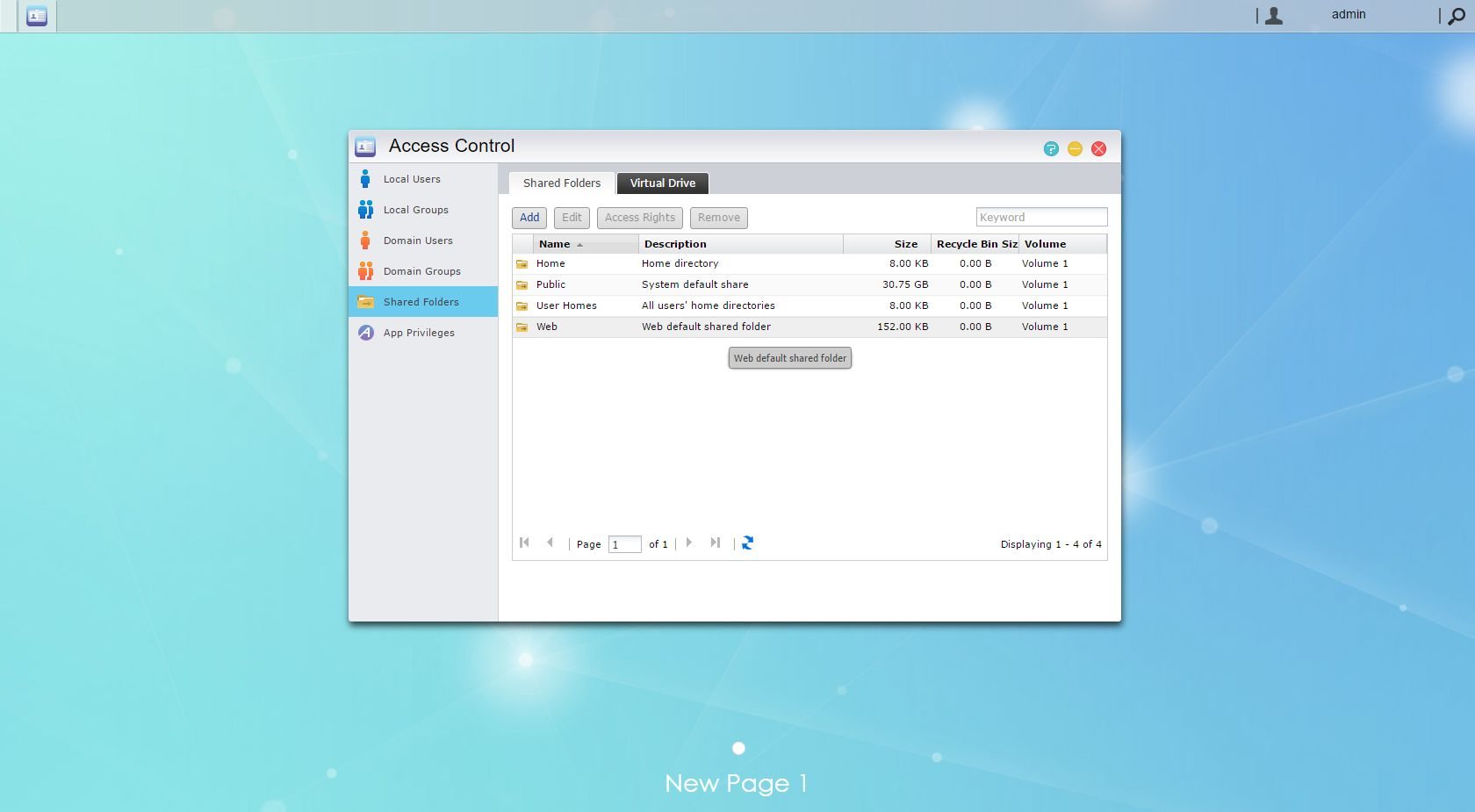This screenshot has height=812, width=1475.
Task: Click the Add button
Action: pos(529,218)
